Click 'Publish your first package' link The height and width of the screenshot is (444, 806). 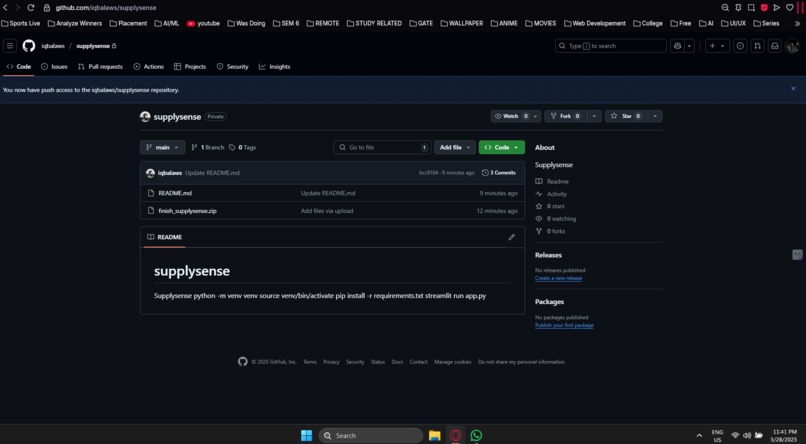pos(564,326)
